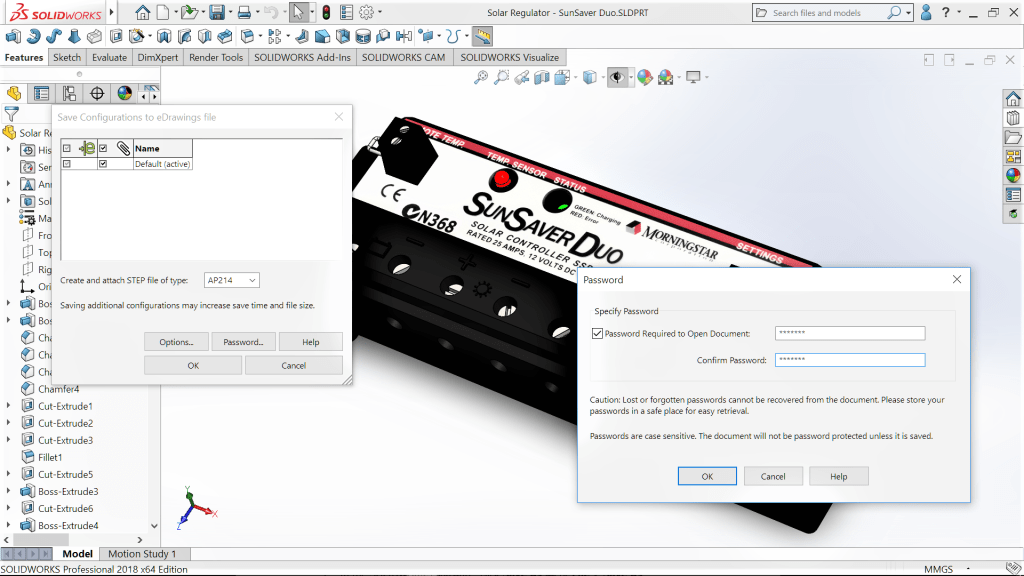This screenshot has height=576, width=1024.
Task: Click the Zoom to Fit icon
Action: (x=480, y=78)
